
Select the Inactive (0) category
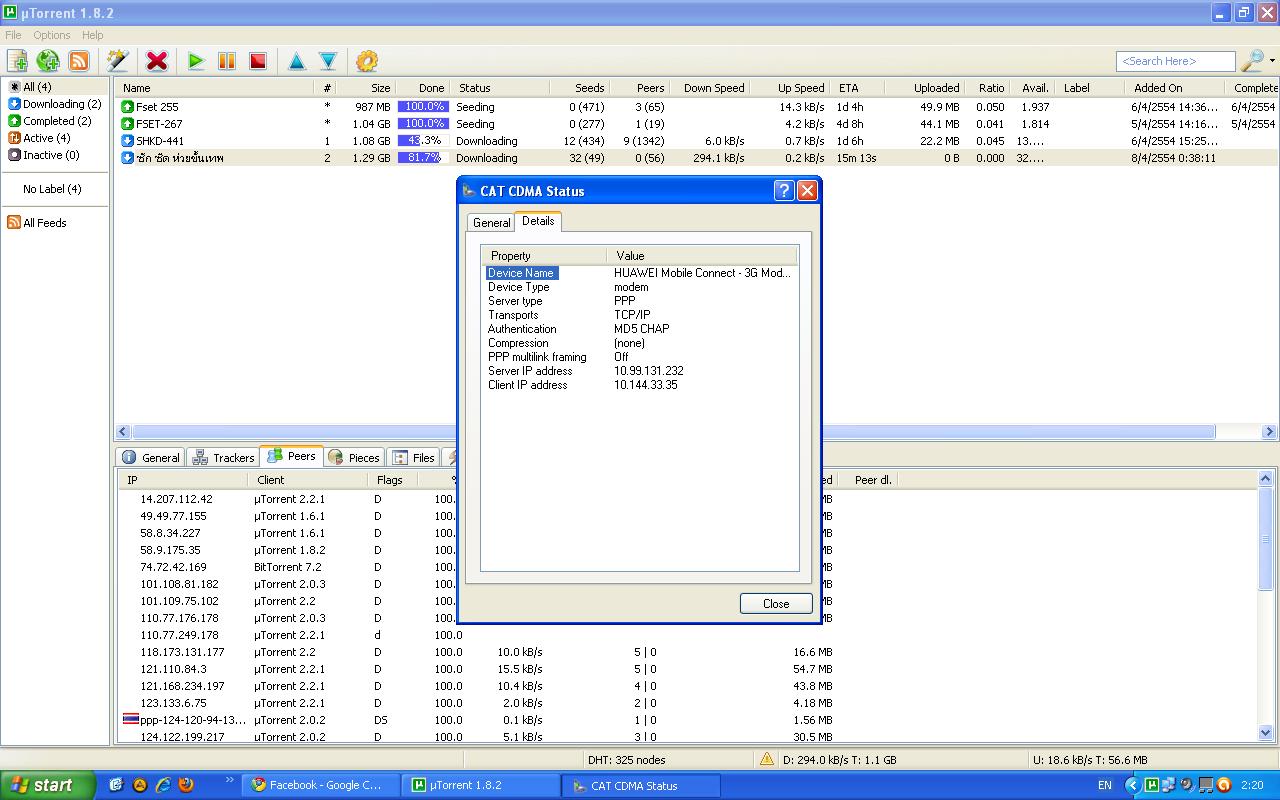[x=44, y=155]
